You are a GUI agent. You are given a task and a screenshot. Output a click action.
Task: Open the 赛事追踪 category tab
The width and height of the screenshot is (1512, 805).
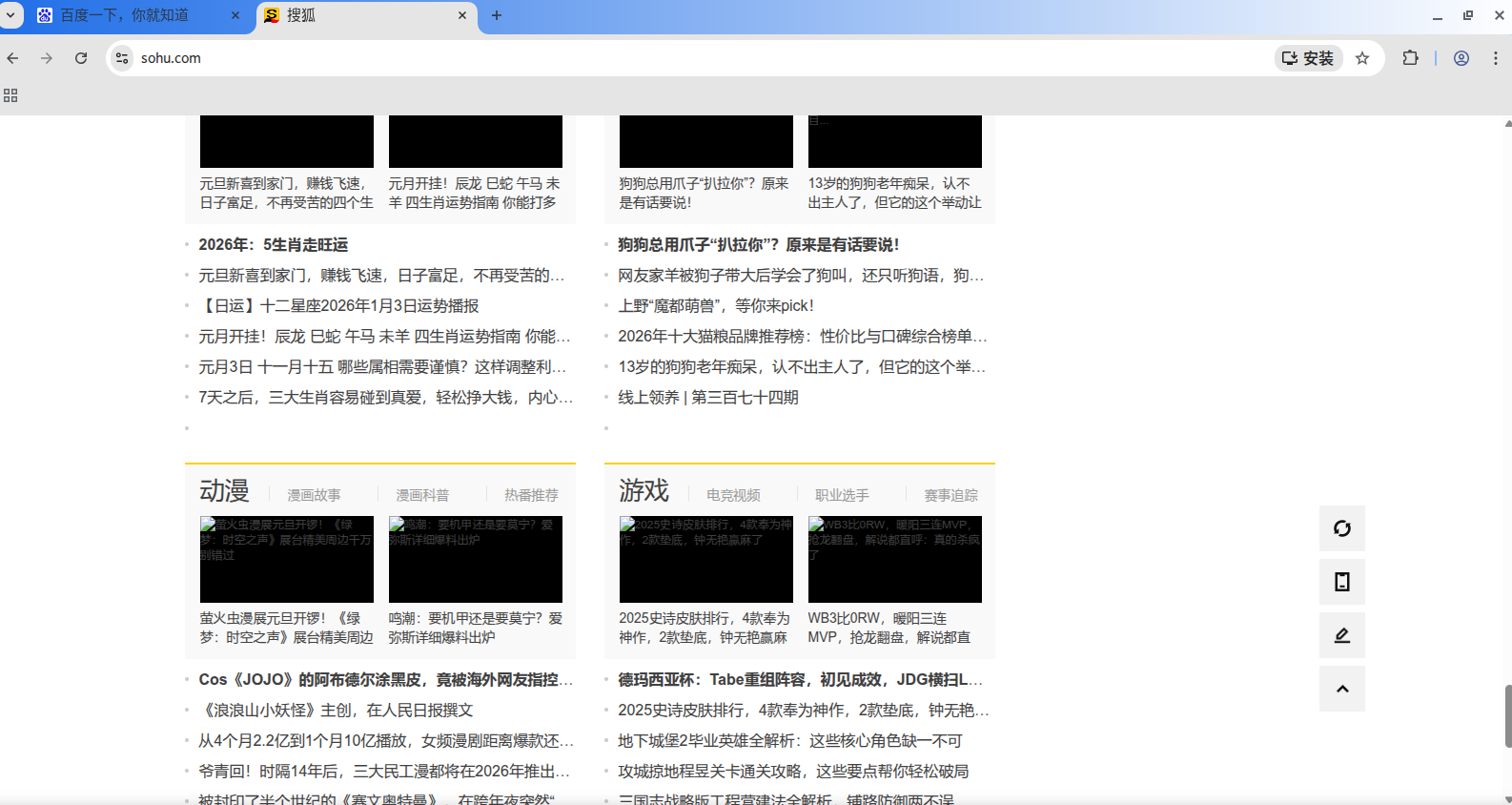tap(950, 495)
